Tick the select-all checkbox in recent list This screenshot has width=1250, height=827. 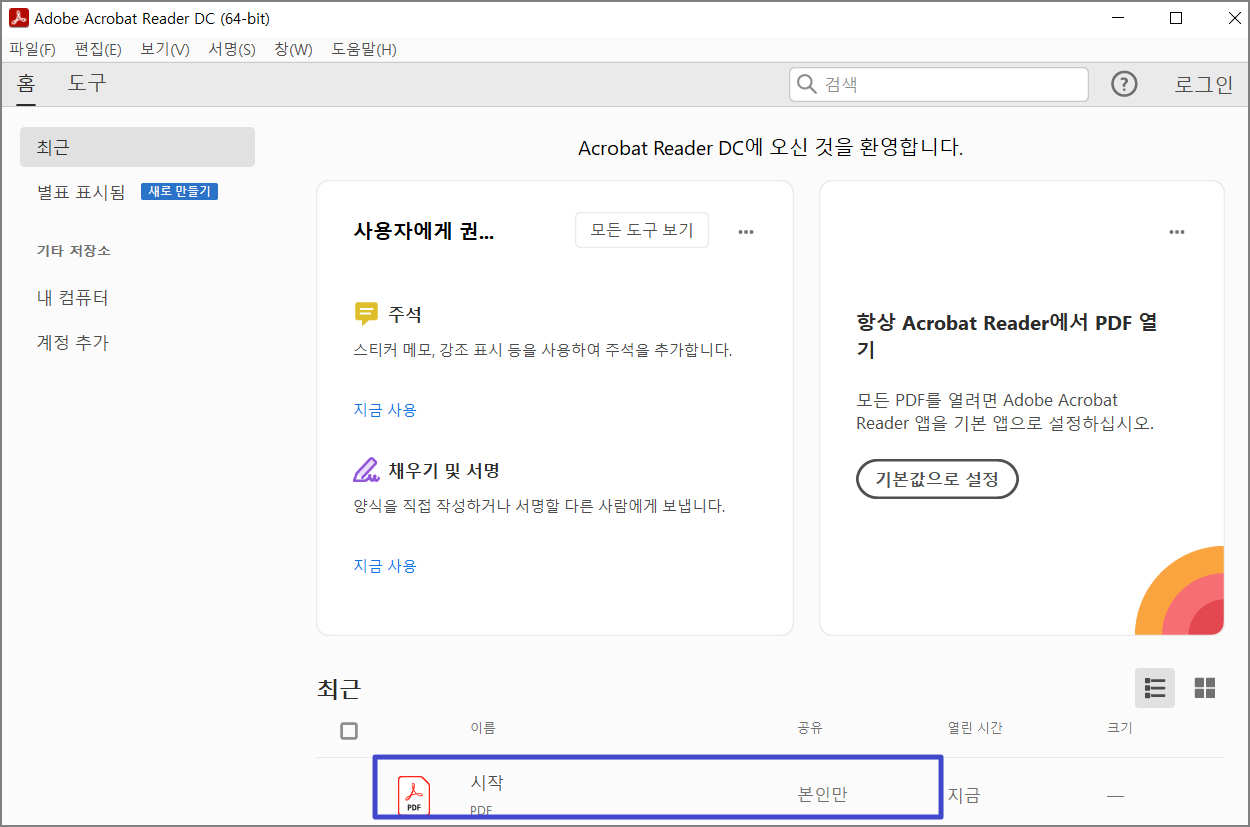tap(349, 731)
